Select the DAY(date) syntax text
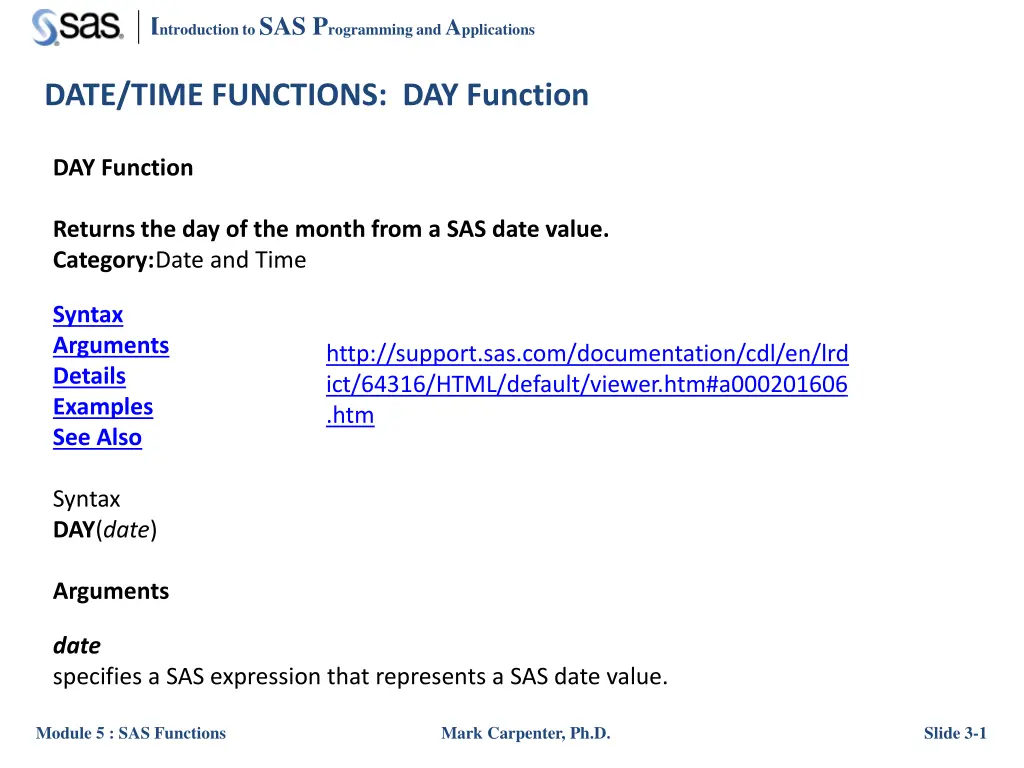The image size is (1024, 768). [105, 530]
